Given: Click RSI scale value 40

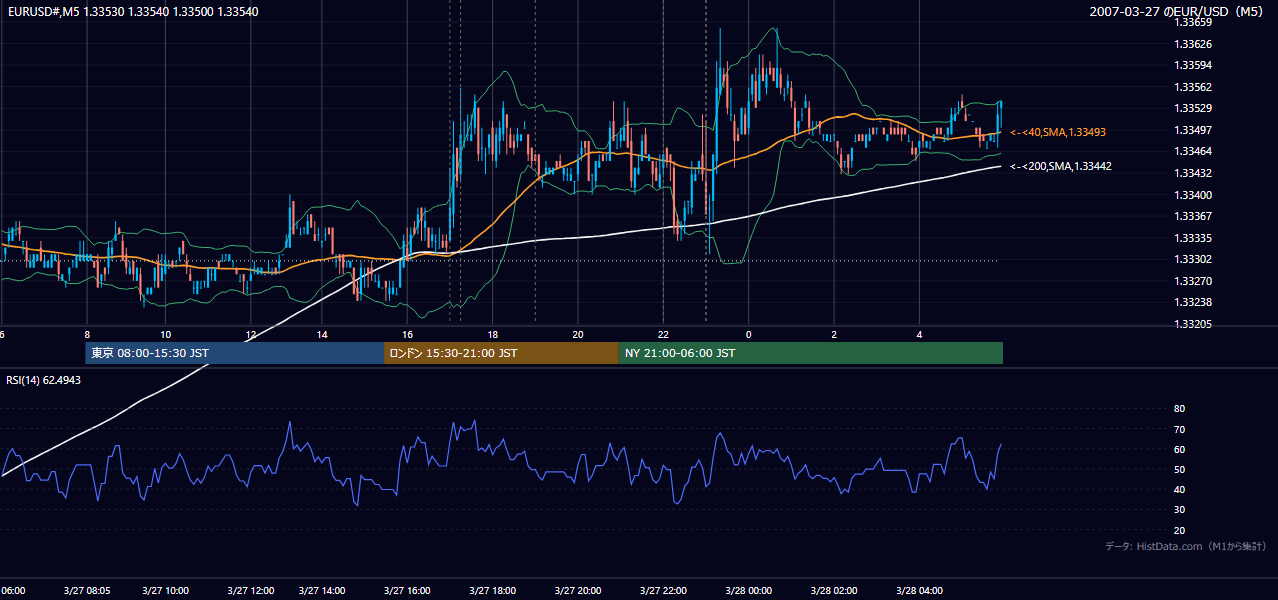Looking at the screenshot, I should (x=1179, y=489).
